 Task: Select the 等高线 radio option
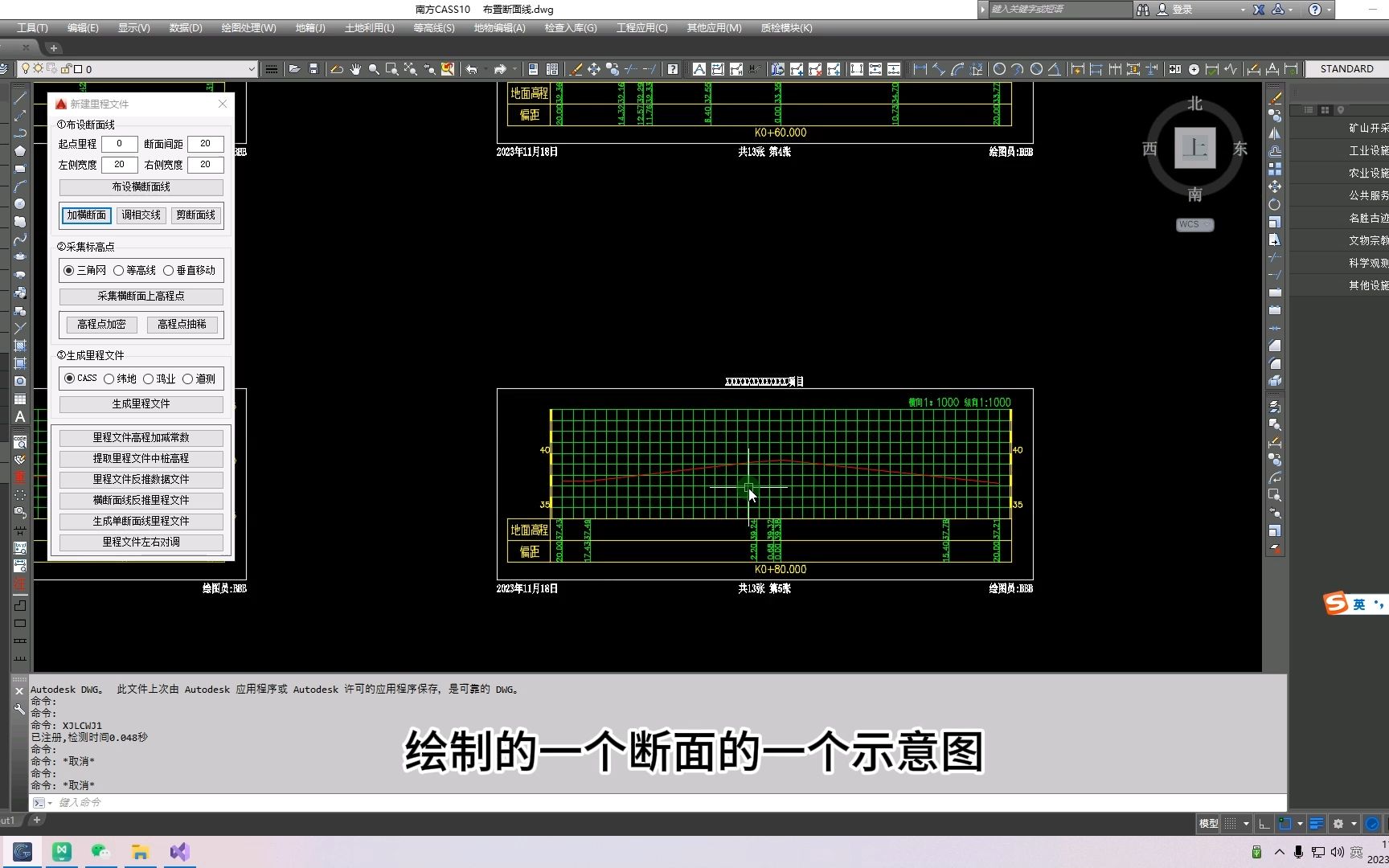tap(119, 271)
